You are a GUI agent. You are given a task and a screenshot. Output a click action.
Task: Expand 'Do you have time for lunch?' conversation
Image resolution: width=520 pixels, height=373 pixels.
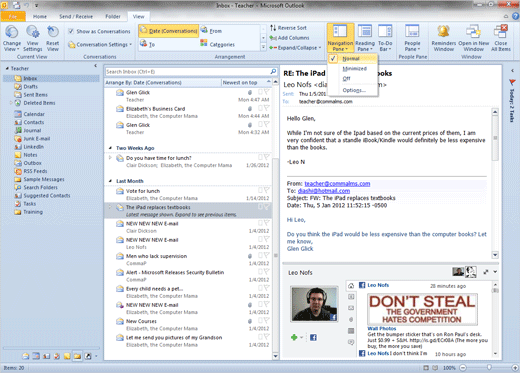tap(110, 158)
